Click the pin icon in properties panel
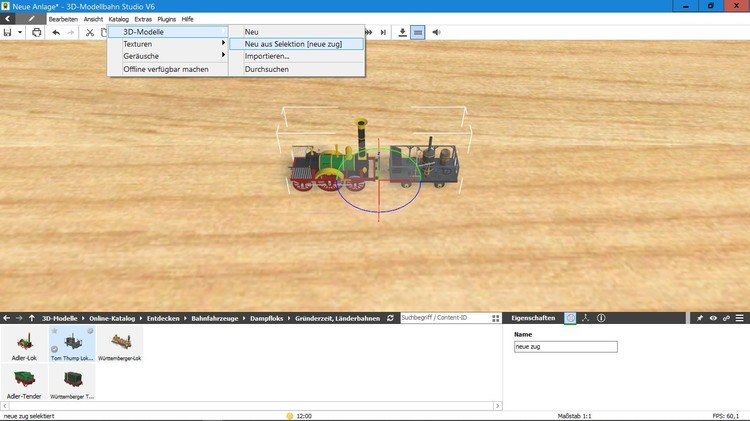This screenshot has width=750, height=421. point(700,318)
